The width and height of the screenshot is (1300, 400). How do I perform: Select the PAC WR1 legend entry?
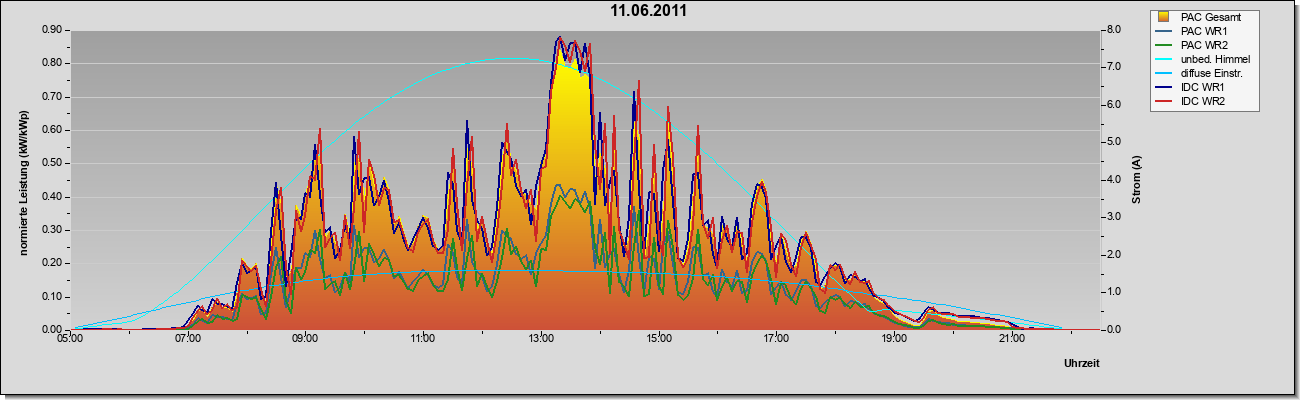[1203, 32]
